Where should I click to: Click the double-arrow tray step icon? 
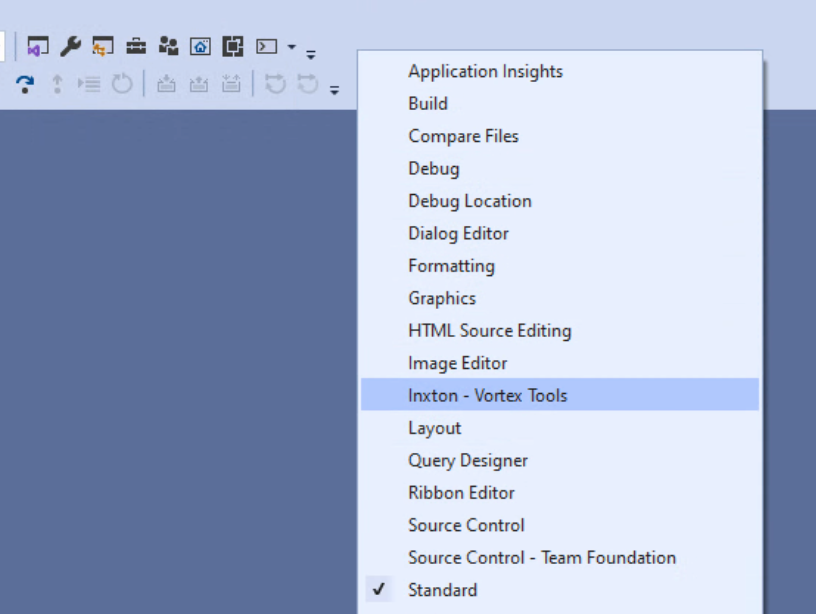point(231,84)
